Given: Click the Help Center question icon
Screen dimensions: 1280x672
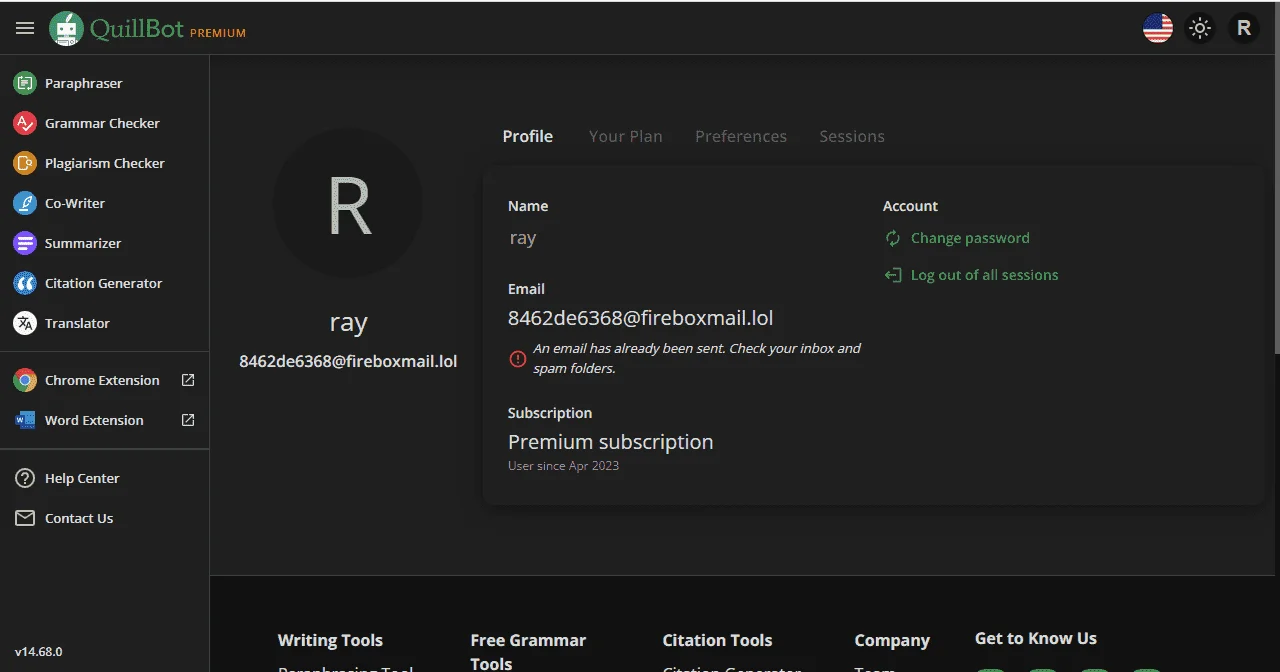Looking at the screenshot, I should click(25, 478).
